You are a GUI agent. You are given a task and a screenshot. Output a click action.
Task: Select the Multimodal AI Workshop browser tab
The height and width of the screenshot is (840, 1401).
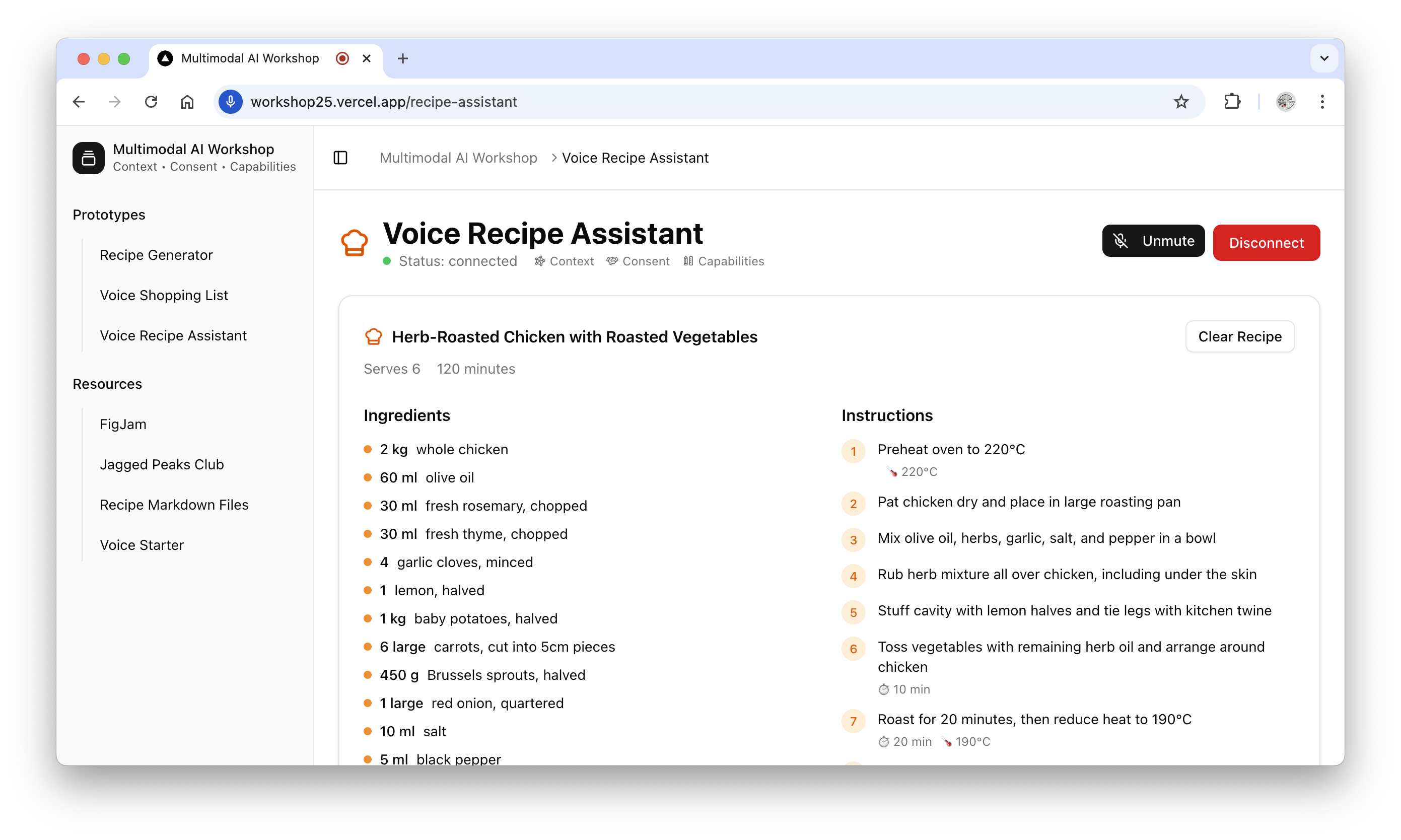250,58
